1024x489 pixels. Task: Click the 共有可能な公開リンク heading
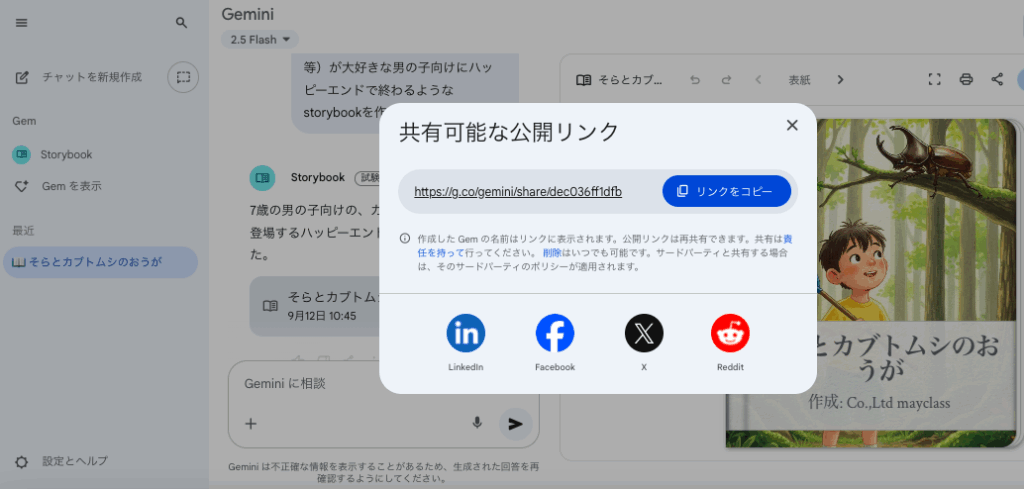tap(509, 133)
